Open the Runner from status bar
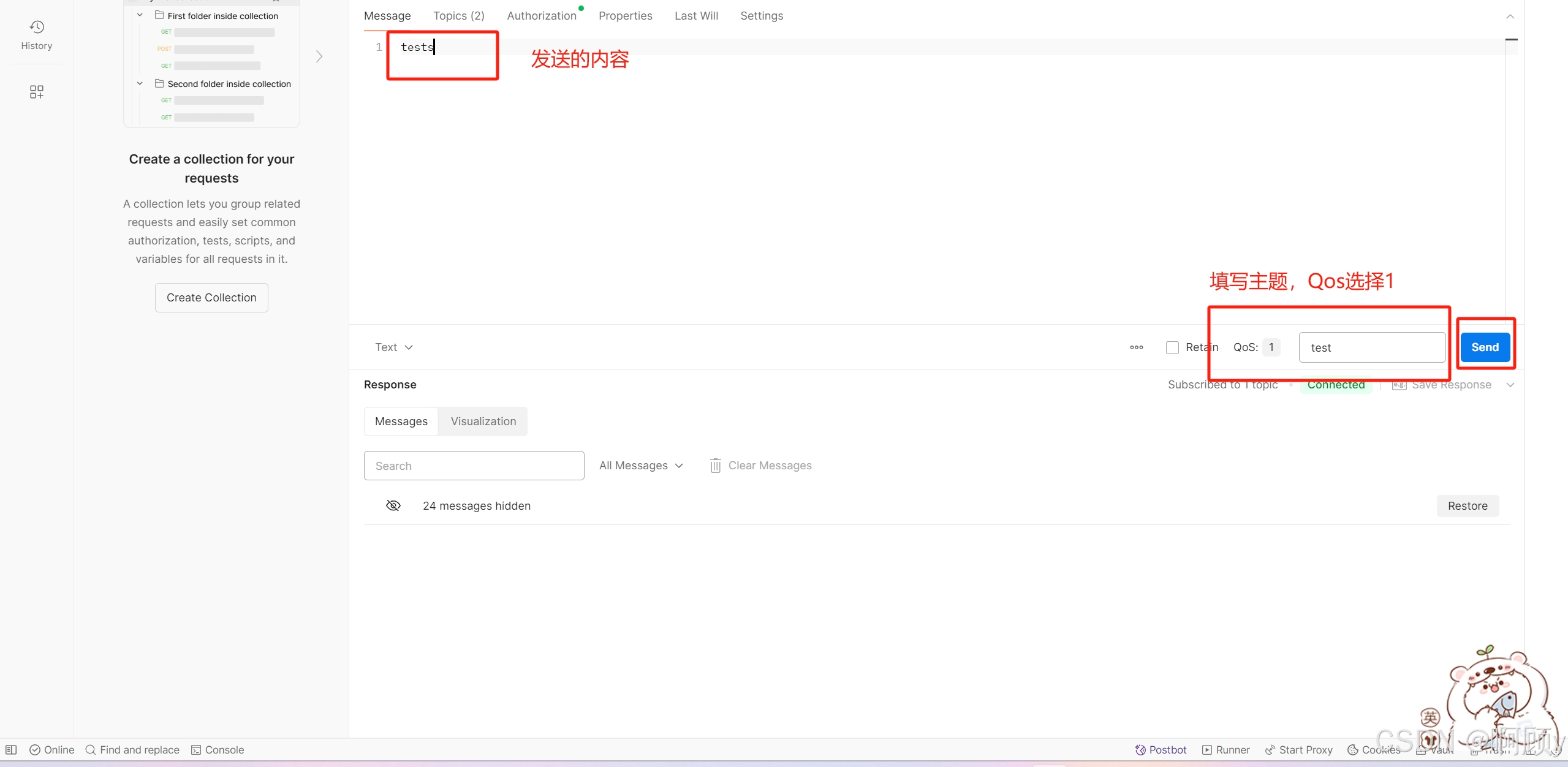 (x=1225, y=750)
